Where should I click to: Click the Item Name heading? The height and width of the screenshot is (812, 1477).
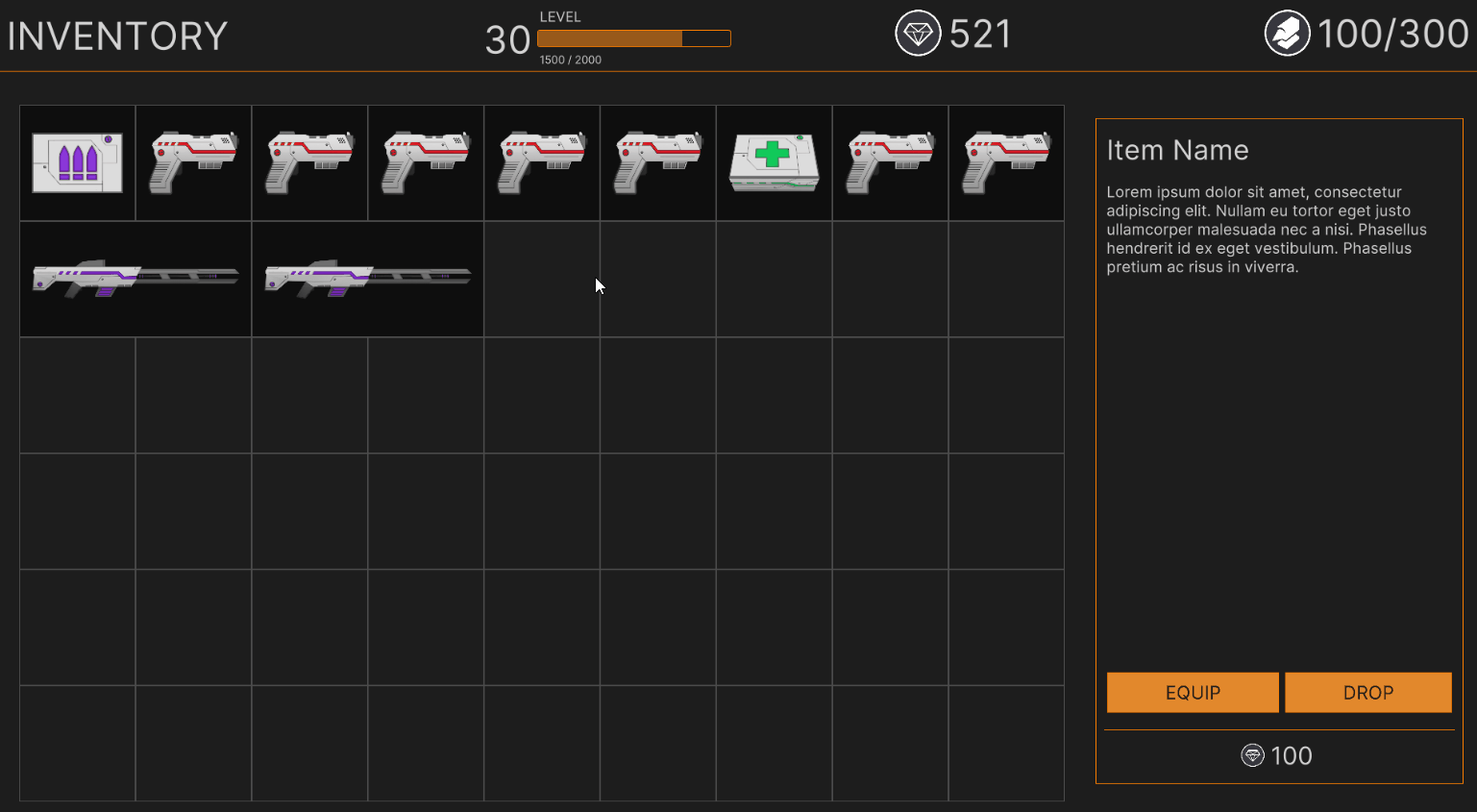click(1177, 150)
